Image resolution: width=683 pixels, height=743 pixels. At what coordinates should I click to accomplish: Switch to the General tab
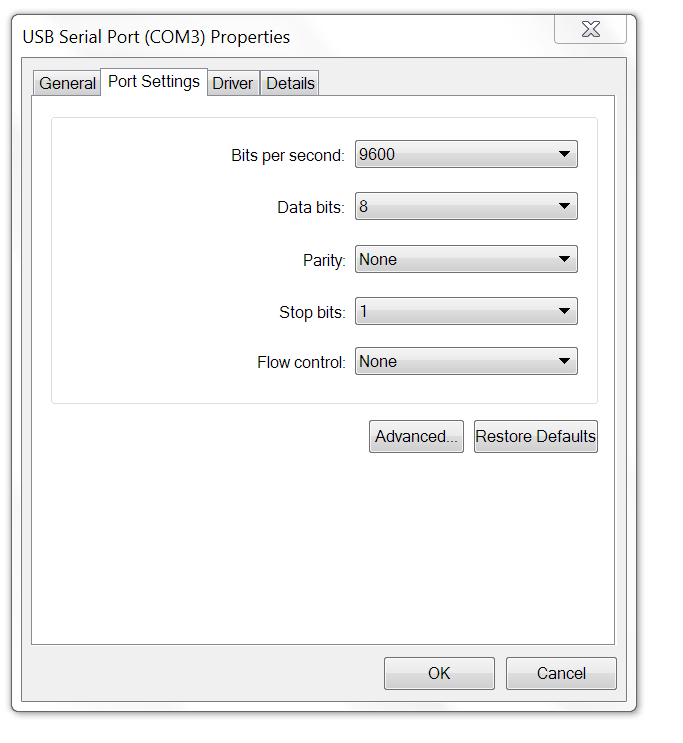(x=67, y=83)
